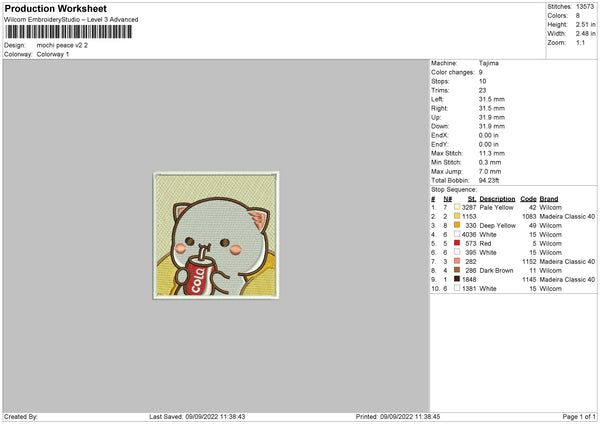Click the stitches count '13573'

[x=585, y=7]
